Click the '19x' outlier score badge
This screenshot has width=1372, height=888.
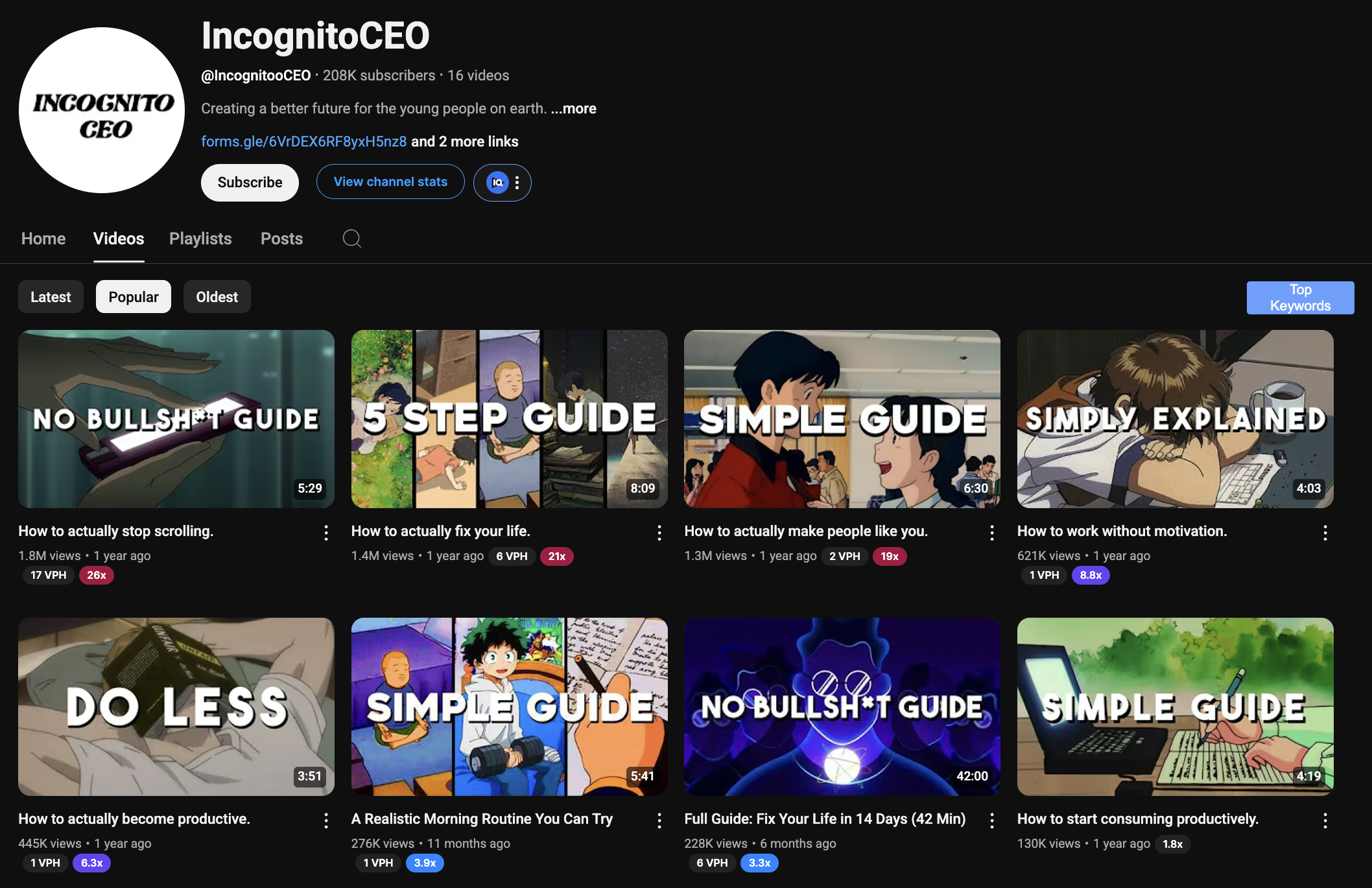[890, 556]
